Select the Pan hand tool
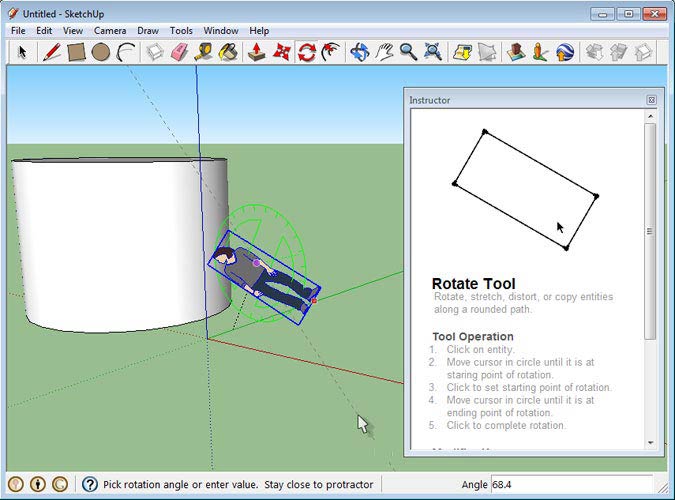The image size is (675, 500). 384,52
